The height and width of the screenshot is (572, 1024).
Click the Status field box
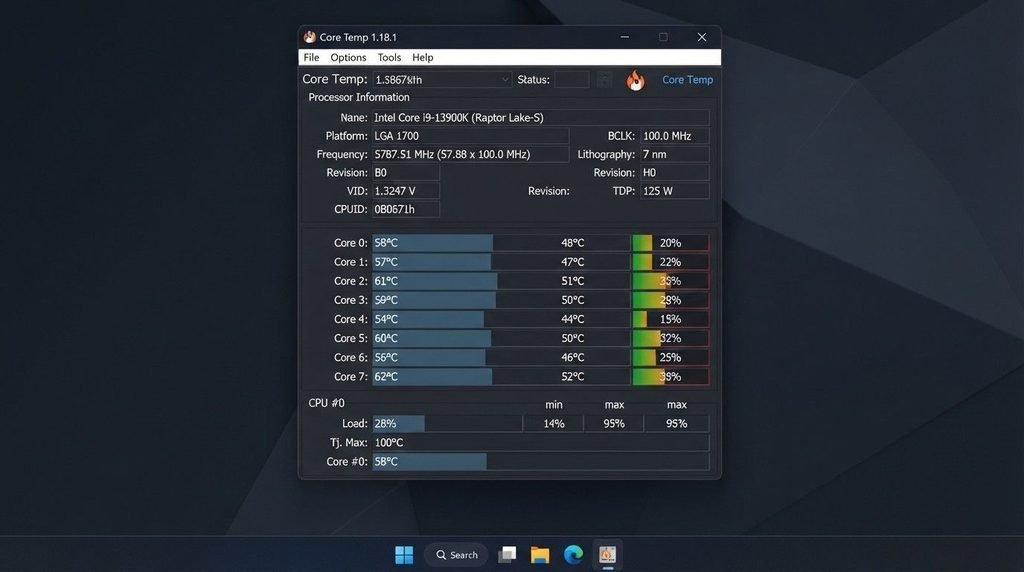coord(571,80)
